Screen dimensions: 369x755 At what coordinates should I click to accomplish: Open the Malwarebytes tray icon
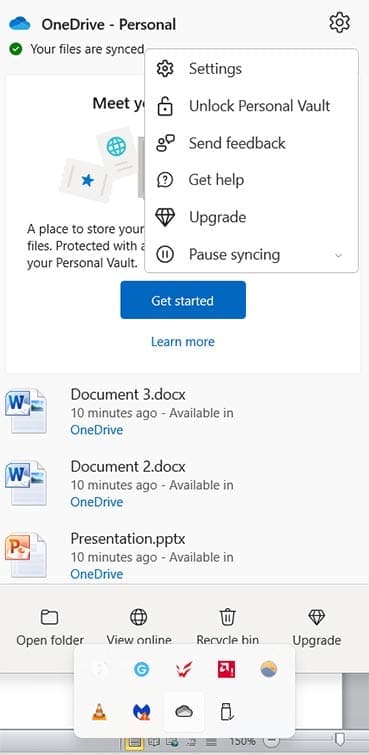pyautogui.click(x=142, y=712)
